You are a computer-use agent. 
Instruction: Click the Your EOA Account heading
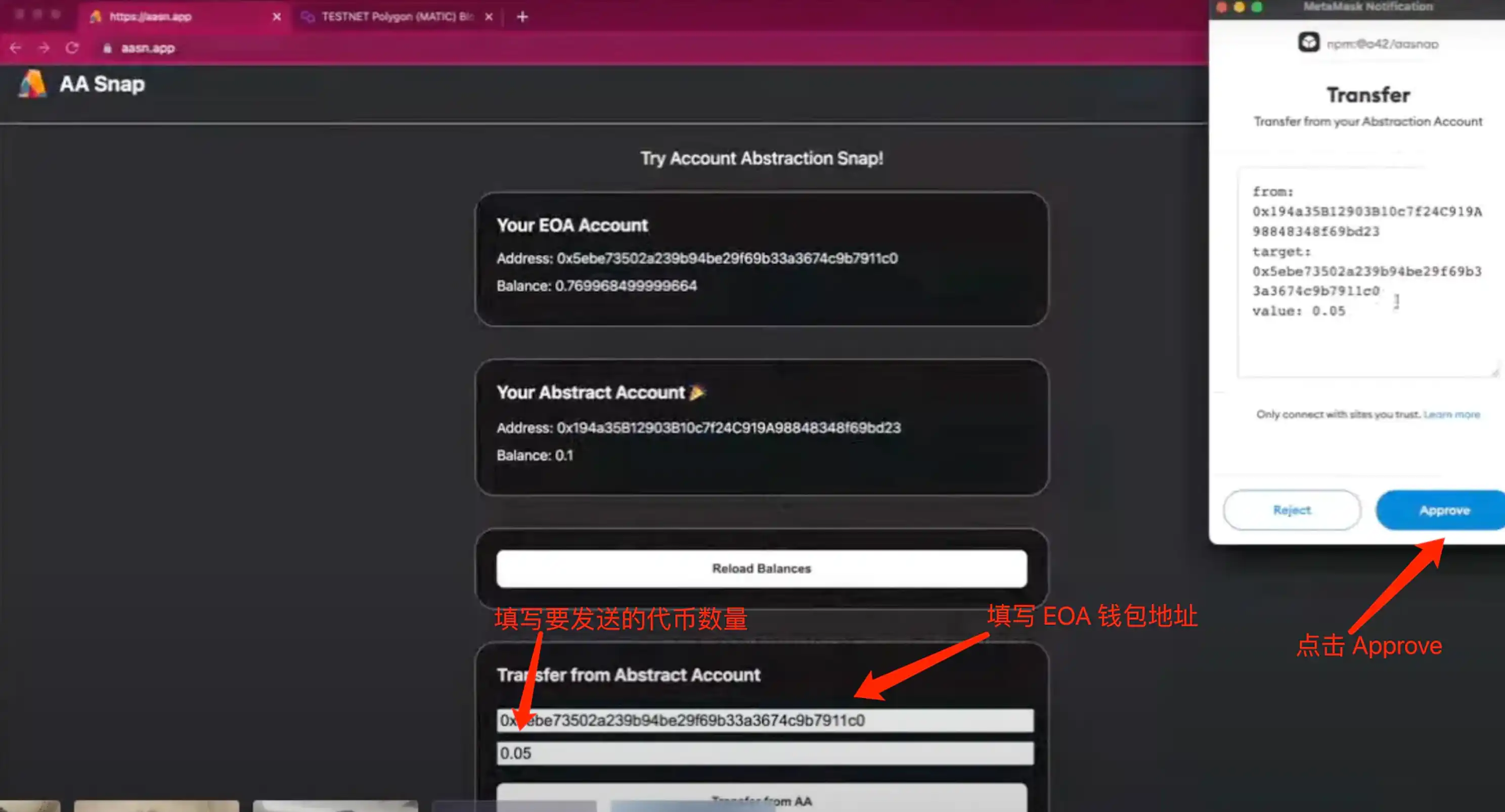572,225
